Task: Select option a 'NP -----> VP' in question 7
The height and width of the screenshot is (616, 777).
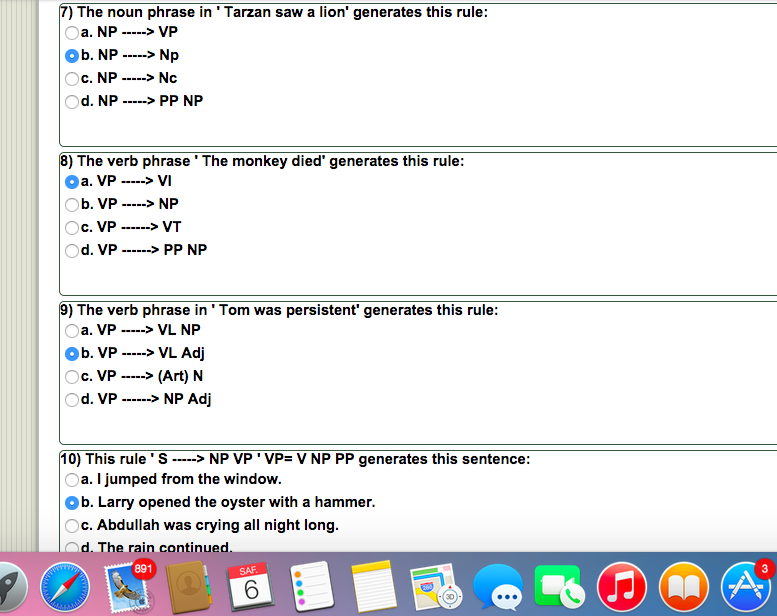Action: coord(72,33)
